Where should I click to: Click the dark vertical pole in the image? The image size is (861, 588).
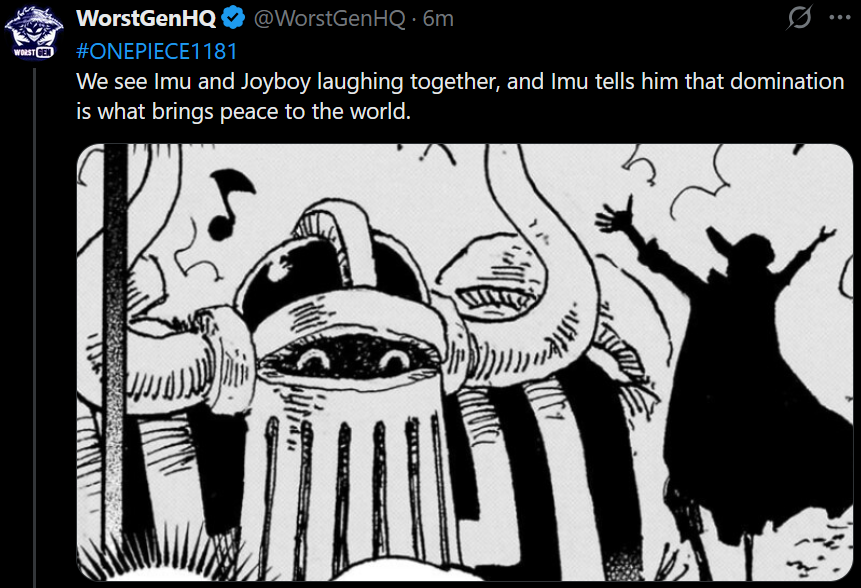point(115,357)
